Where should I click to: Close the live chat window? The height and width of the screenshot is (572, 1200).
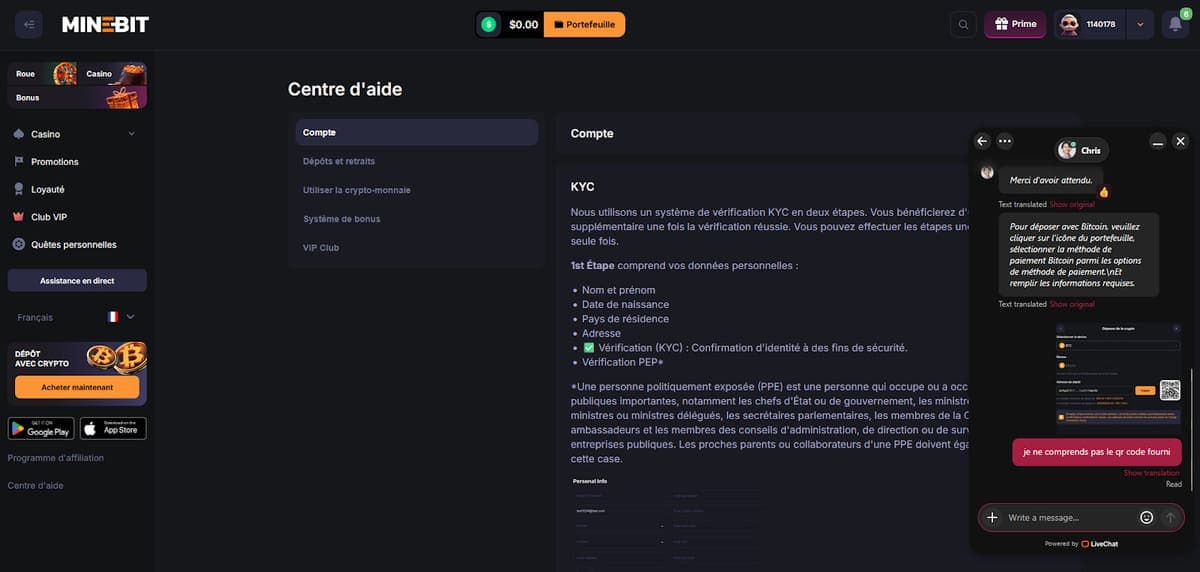coord(1180,142)
